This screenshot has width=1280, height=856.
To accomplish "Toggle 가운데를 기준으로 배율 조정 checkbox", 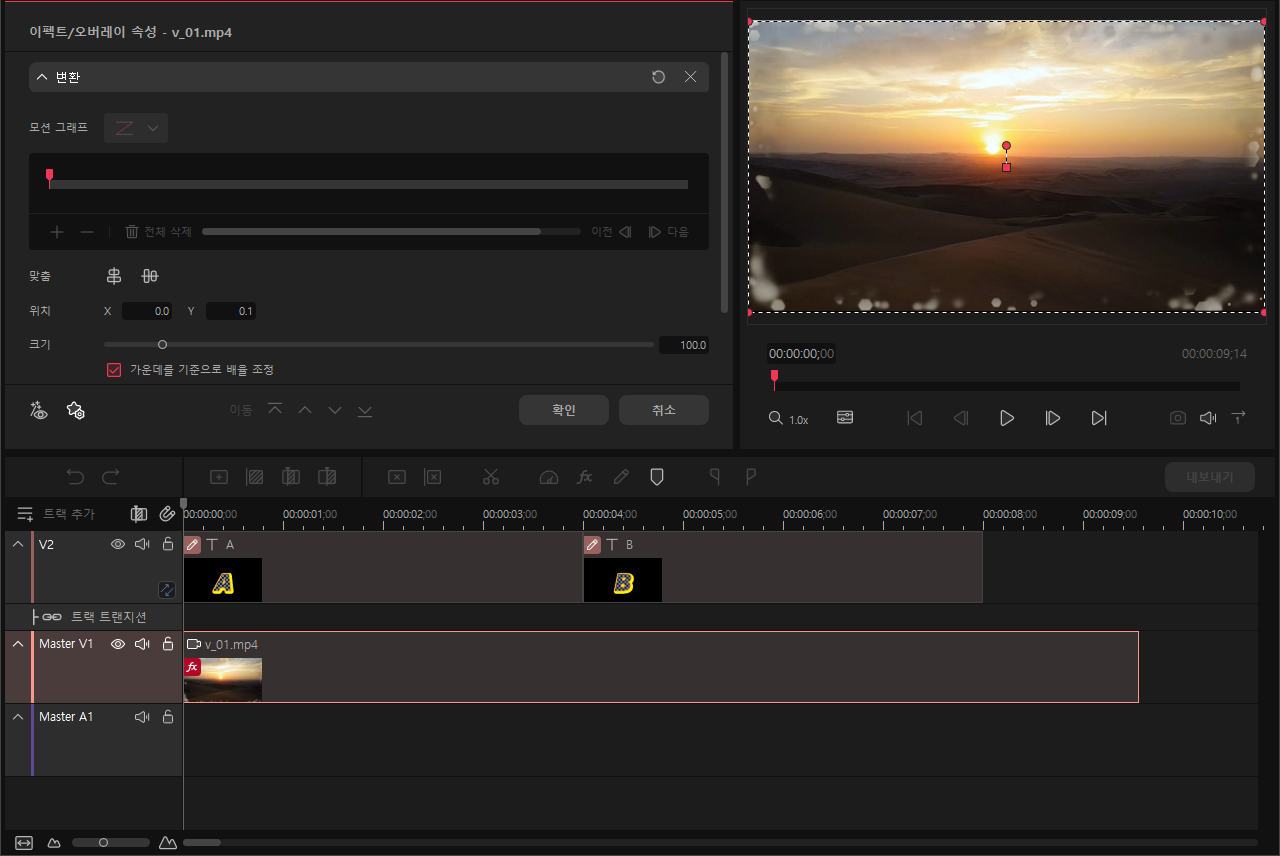I will [114, 370].
